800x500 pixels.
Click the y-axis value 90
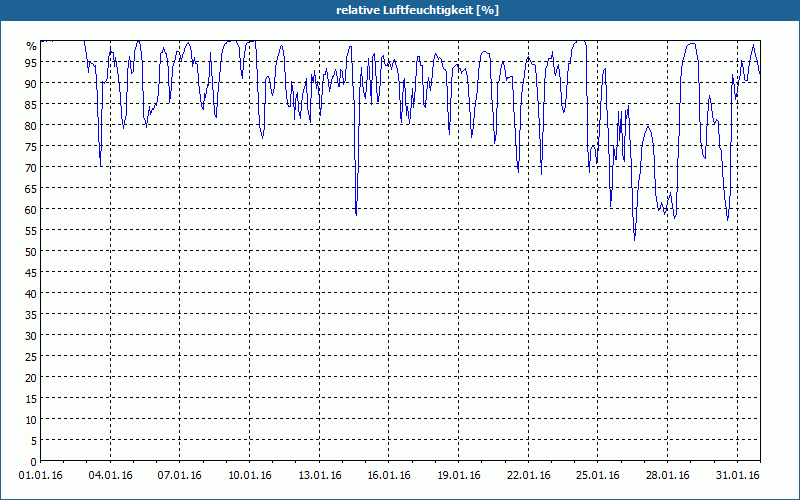(31, 84)
